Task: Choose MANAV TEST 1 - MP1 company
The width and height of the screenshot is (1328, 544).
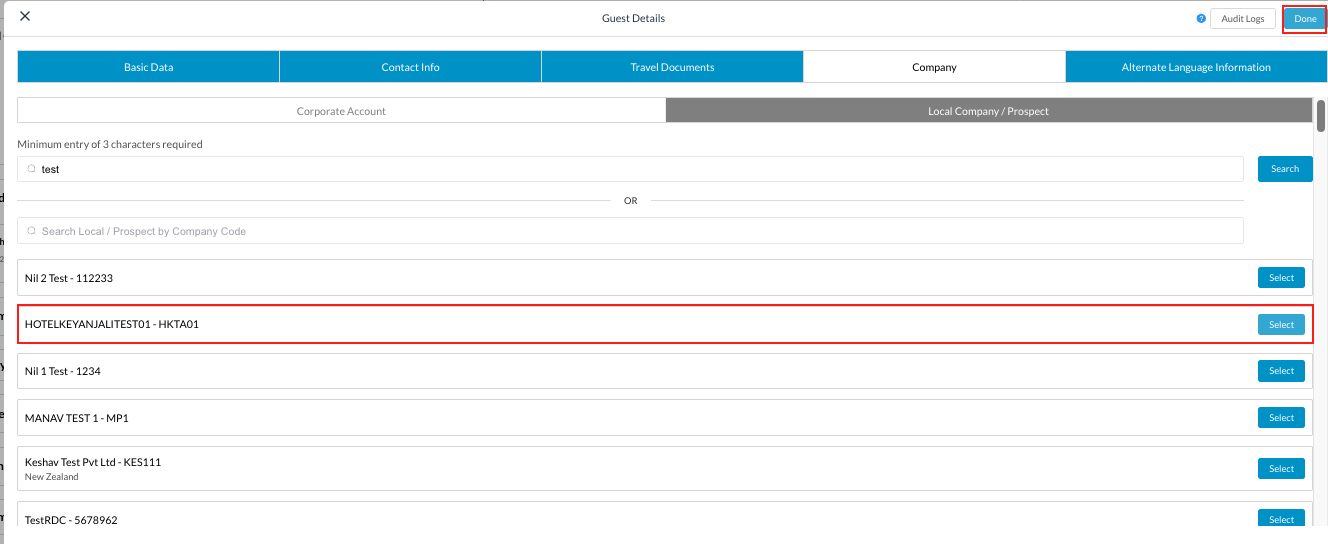Action: click(1281, 418)
